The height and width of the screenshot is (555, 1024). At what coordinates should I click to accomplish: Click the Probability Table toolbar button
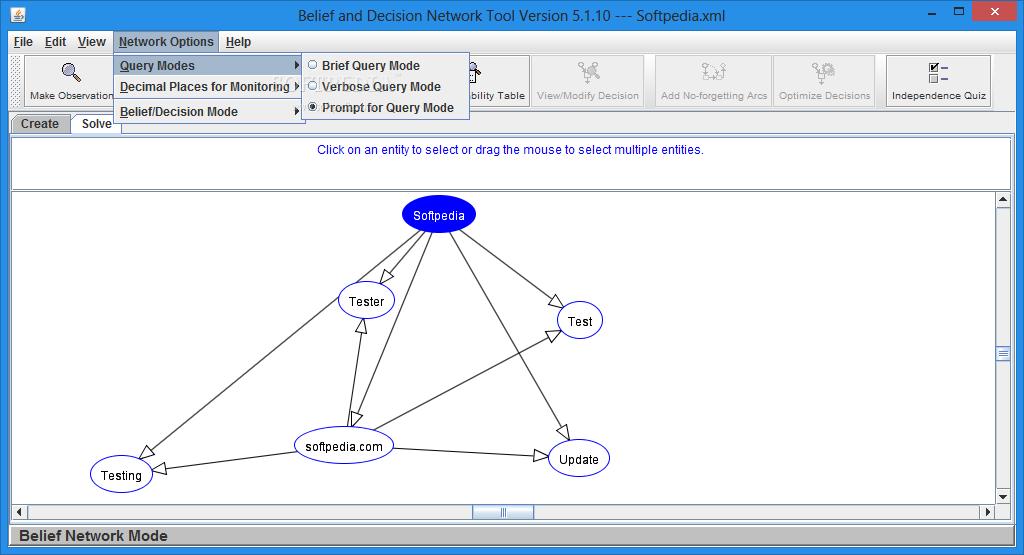point(499,81)
